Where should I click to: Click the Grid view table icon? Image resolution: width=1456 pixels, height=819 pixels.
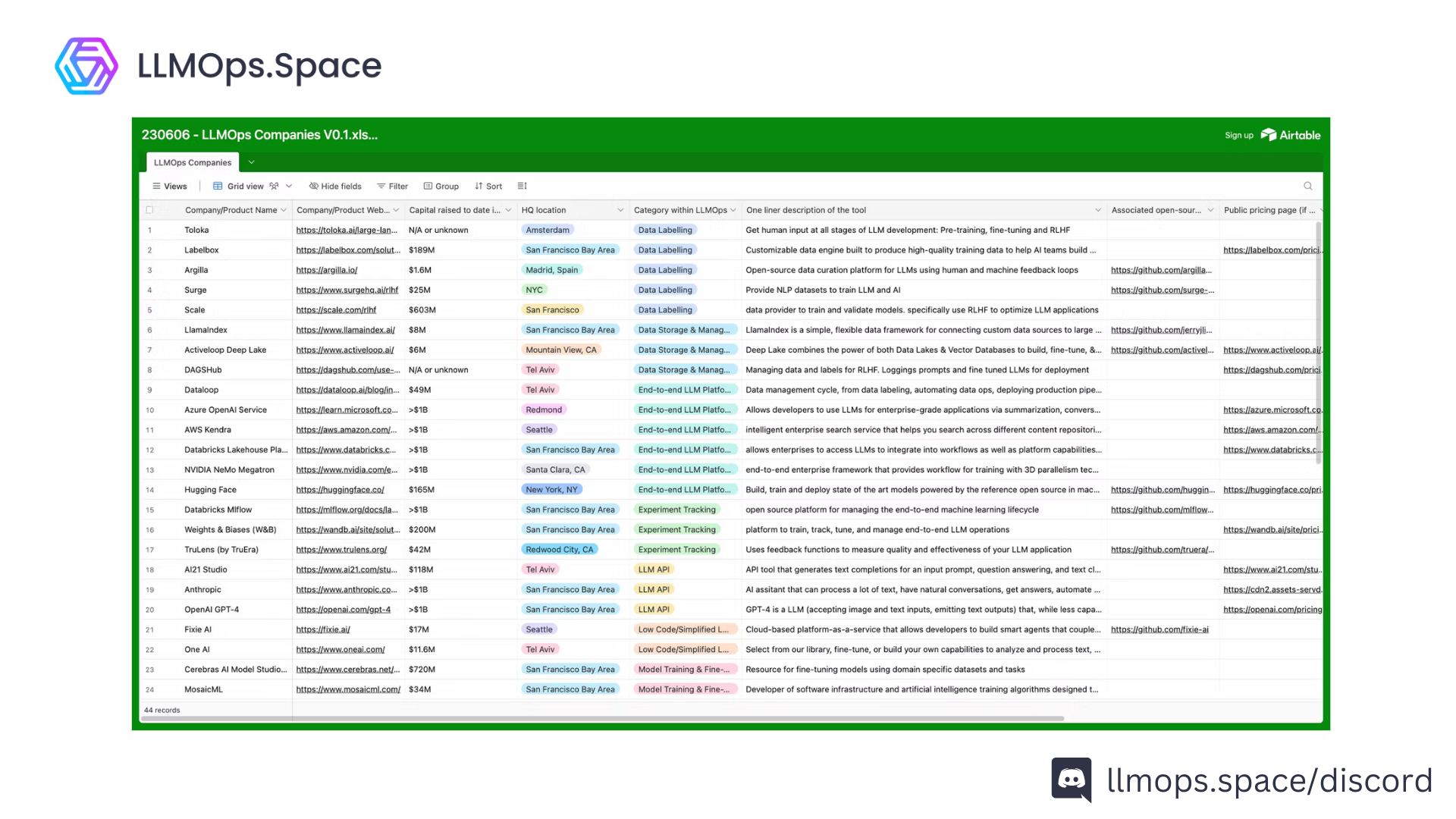218,187
